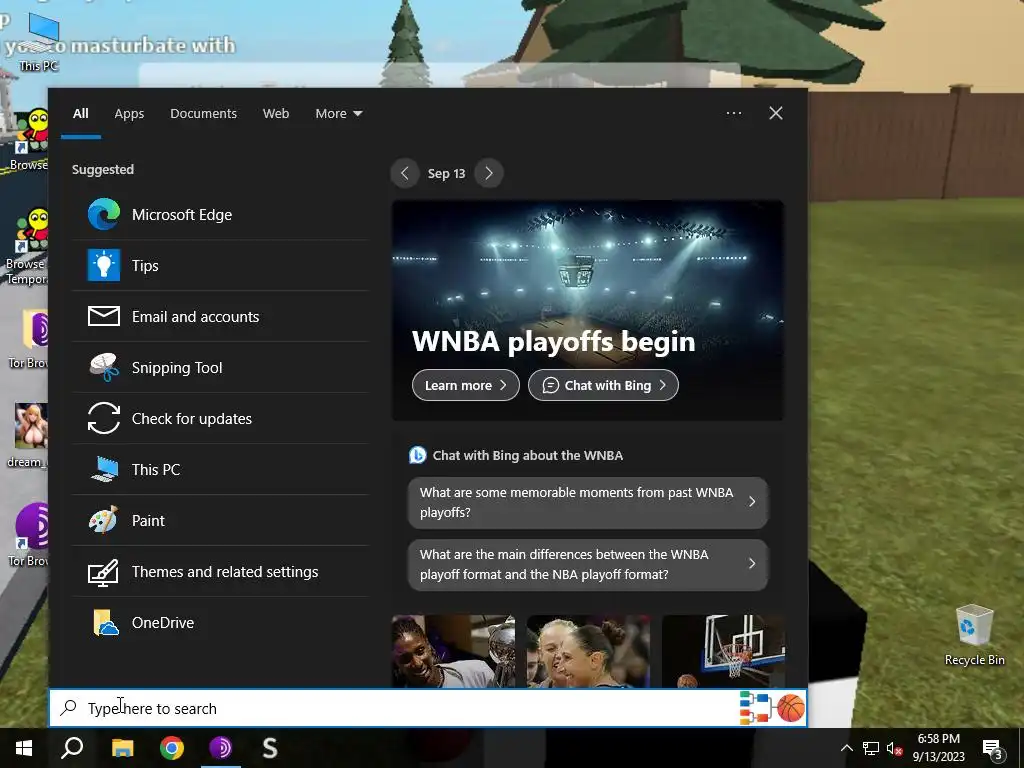Click the WNBA playoffs begin headline
Screen dimensions: 1024x768
pos(554,342)
